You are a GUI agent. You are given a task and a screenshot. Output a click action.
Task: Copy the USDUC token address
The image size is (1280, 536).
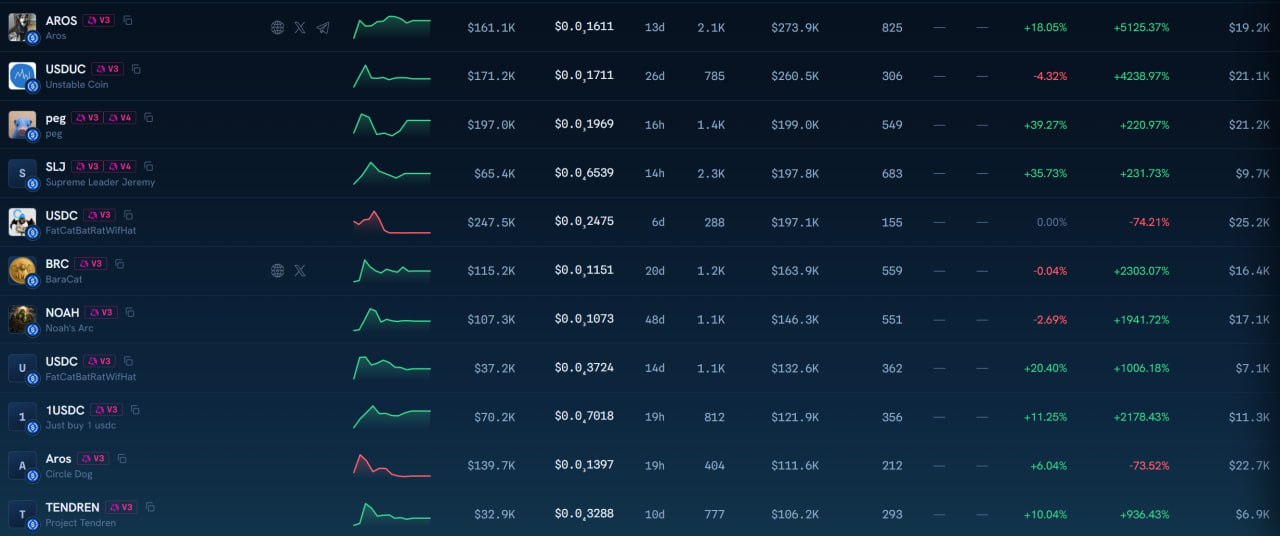[136, 69]
